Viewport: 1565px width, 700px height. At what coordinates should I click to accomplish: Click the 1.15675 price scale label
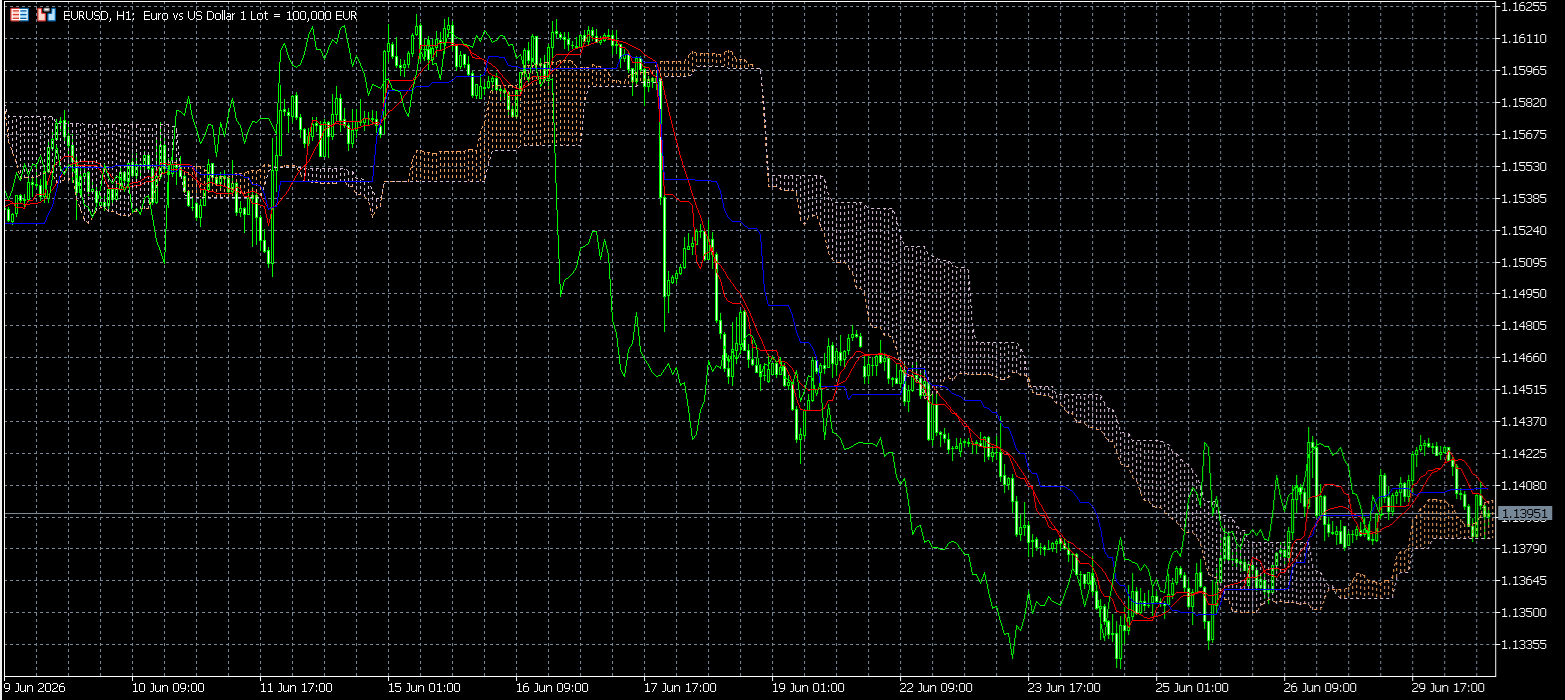pyautogui.click(x=1525, y=134)
